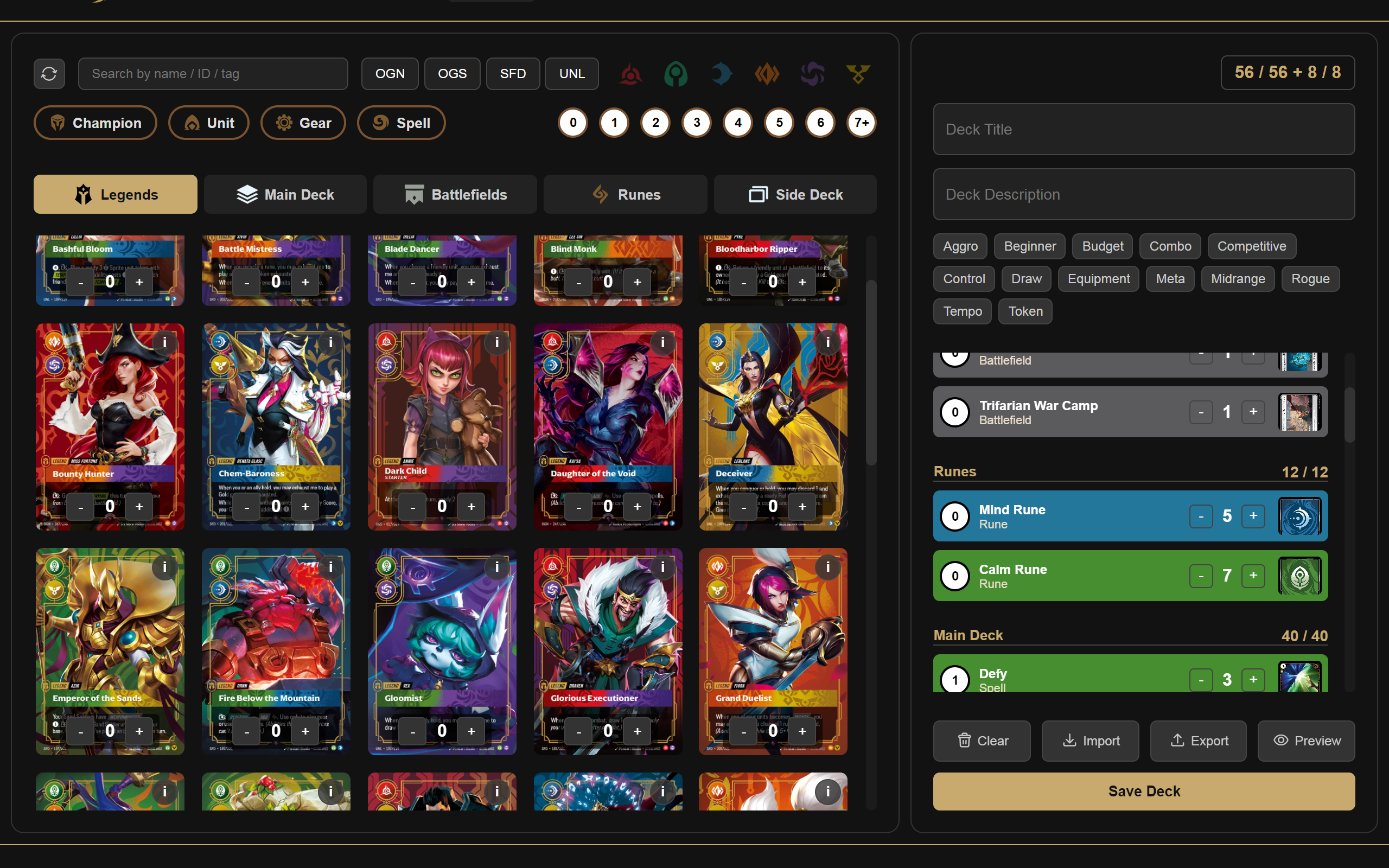Increase Trifarian War Camp count

click(1253, 412)
